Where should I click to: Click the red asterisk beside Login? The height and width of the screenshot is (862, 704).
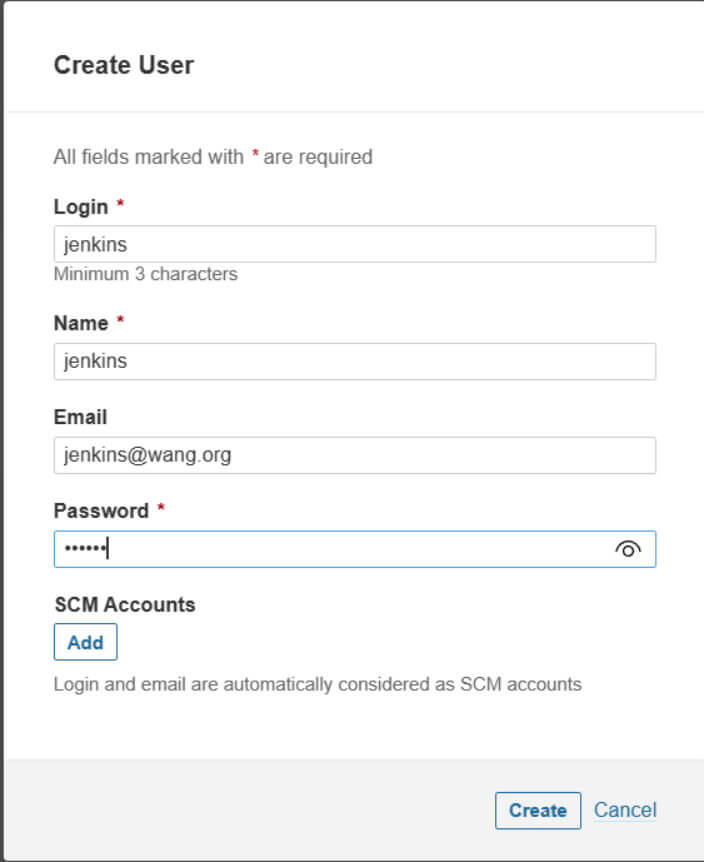[120, 204]
